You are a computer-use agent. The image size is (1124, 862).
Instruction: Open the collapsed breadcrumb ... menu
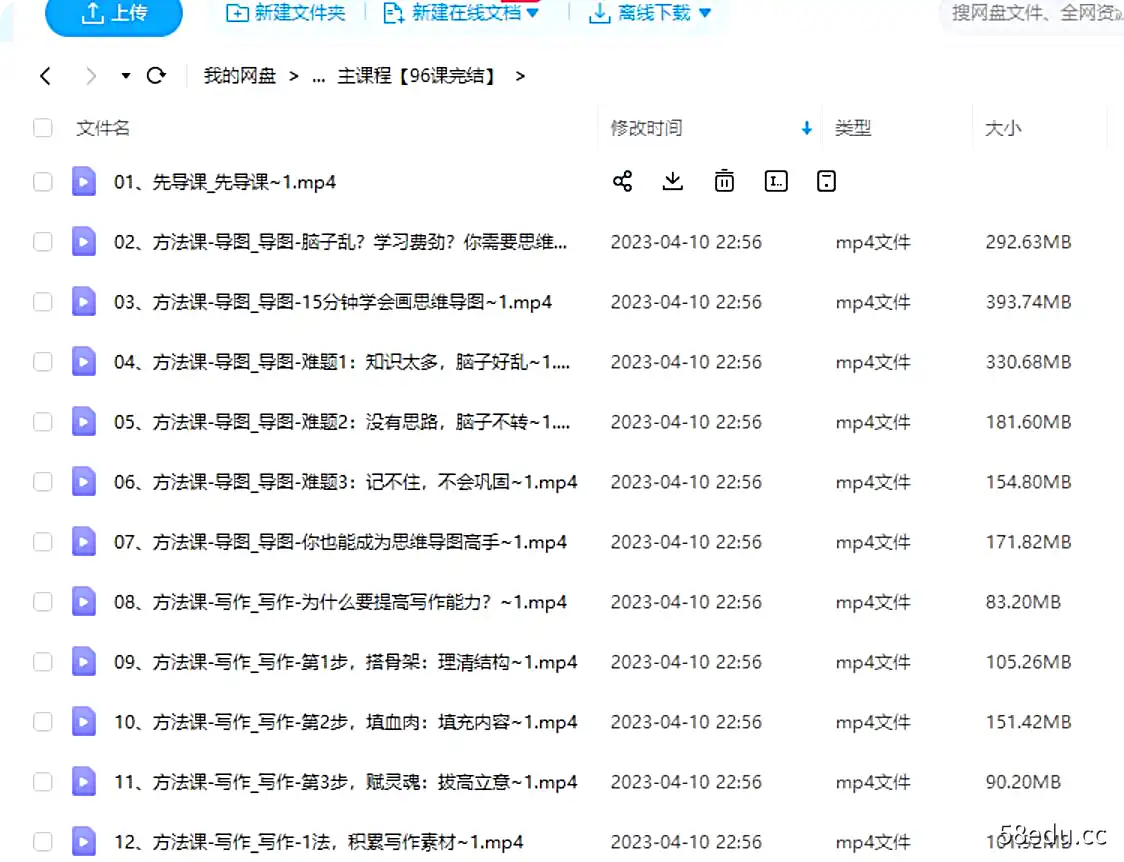(x=317, y=75)
